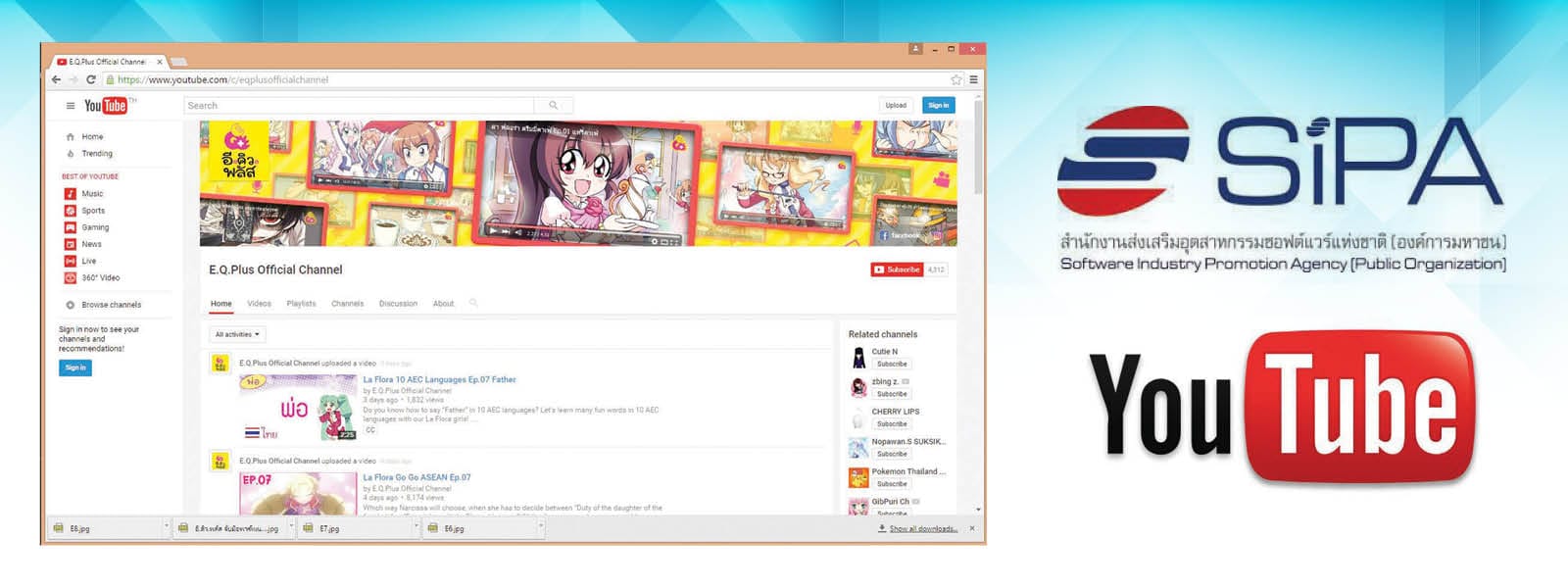The image size is (1568, 588).
Task: Select the channel Home tab
Action: 221,304
